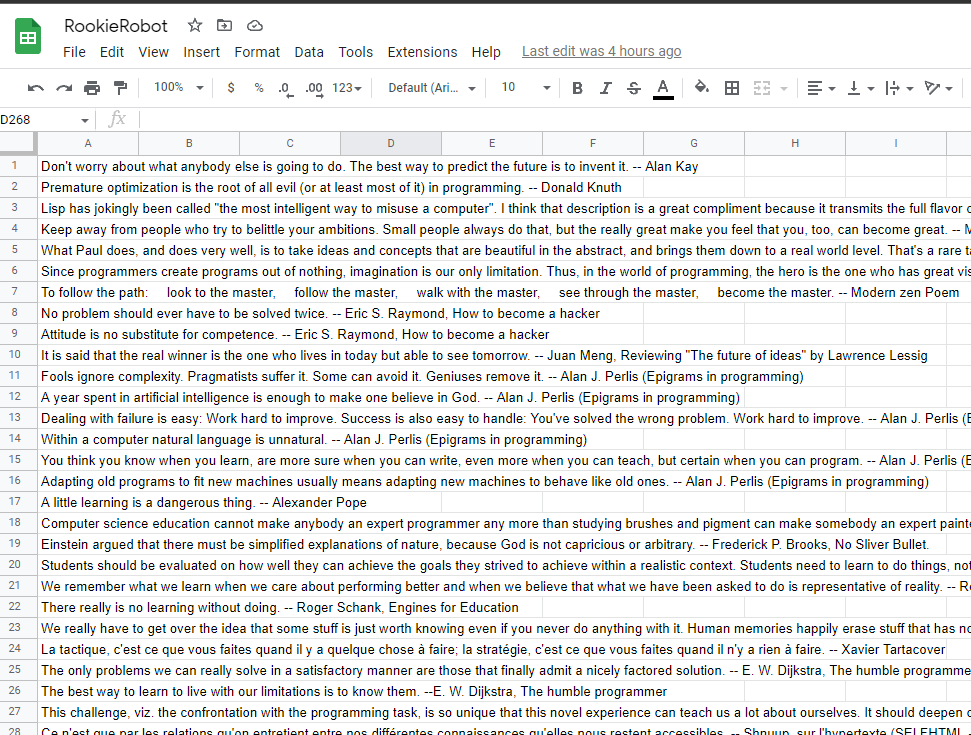Star the RookieRobot document
Image resolution: width=971 pixels, height=735 pixels.
click(195, 25)
